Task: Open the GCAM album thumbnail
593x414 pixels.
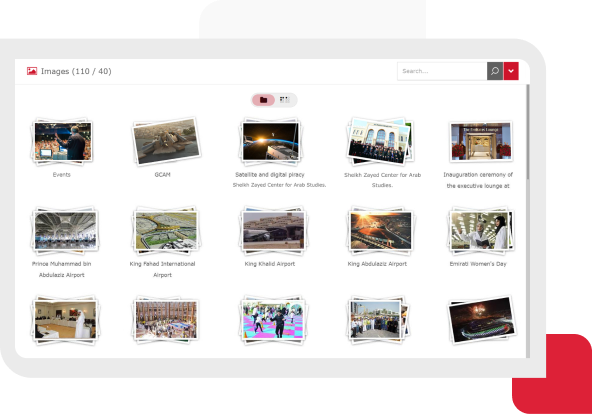Action: (x=166, y=141)
